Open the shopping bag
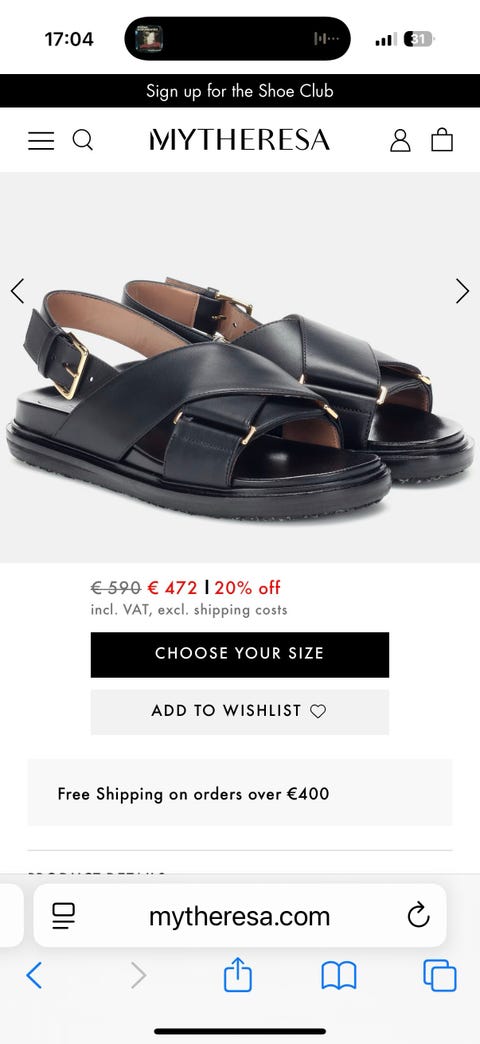 coord(442,140)
